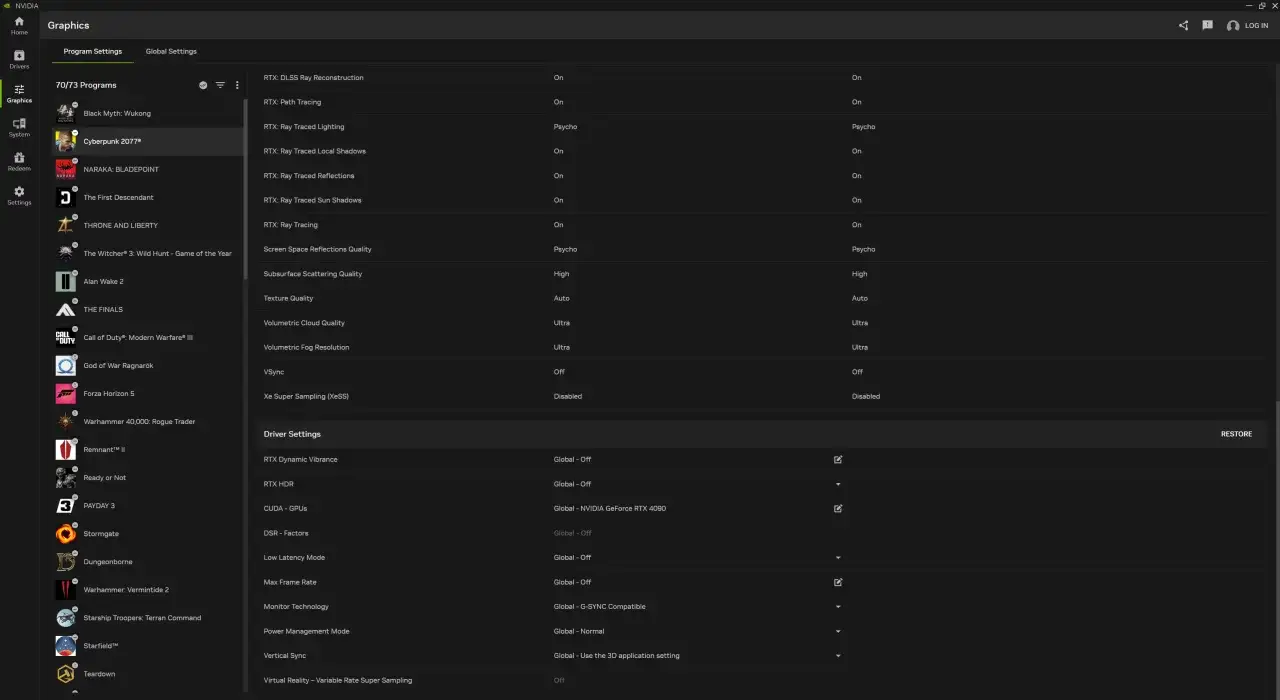Click the share icon in header

(1184, 25)
